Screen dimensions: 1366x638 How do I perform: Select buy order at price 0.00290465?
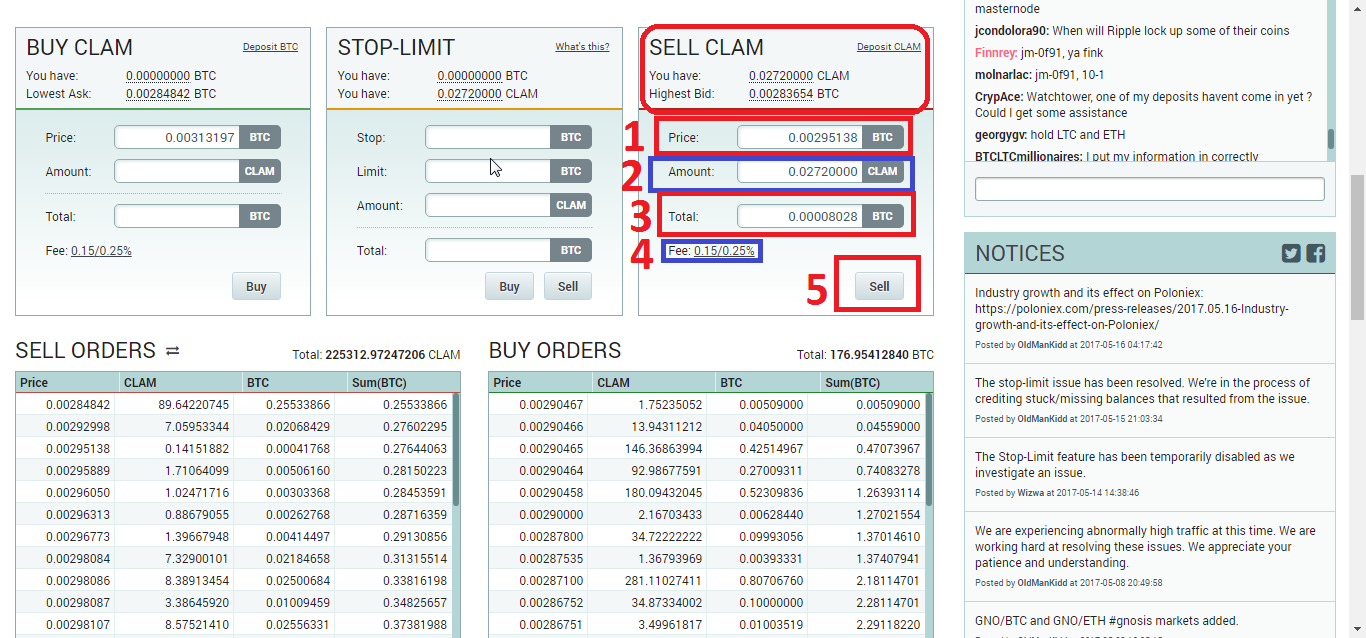click(707, 449)
